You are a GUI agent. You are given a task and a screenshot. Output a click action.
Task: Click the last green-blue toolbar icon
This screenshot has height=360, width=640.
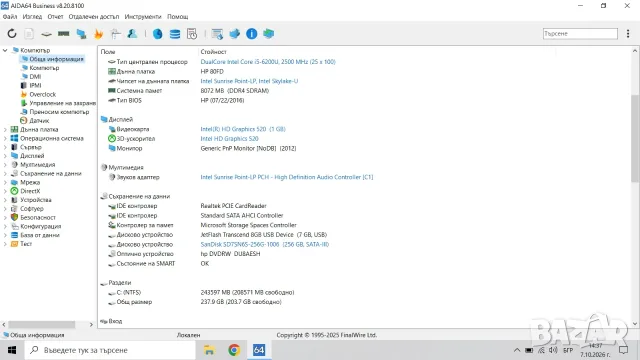coord(269,33)
